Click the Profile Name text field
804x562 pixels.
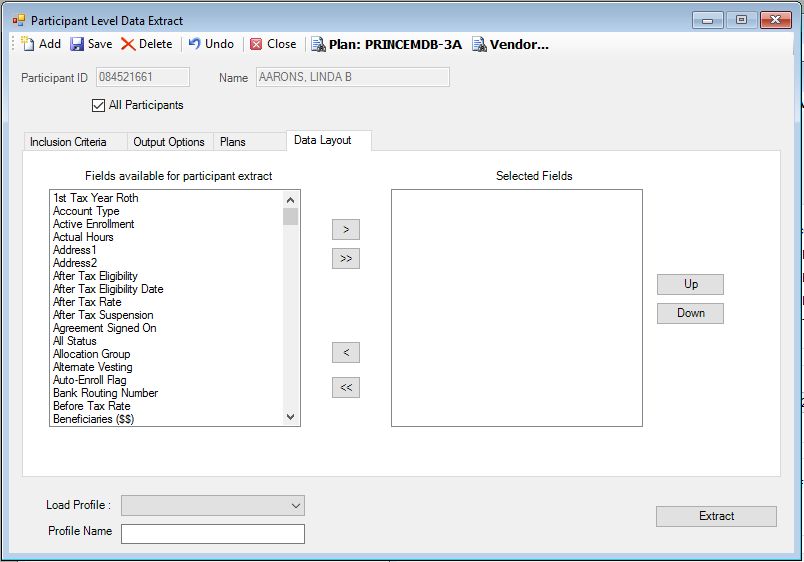coord(212,533)
